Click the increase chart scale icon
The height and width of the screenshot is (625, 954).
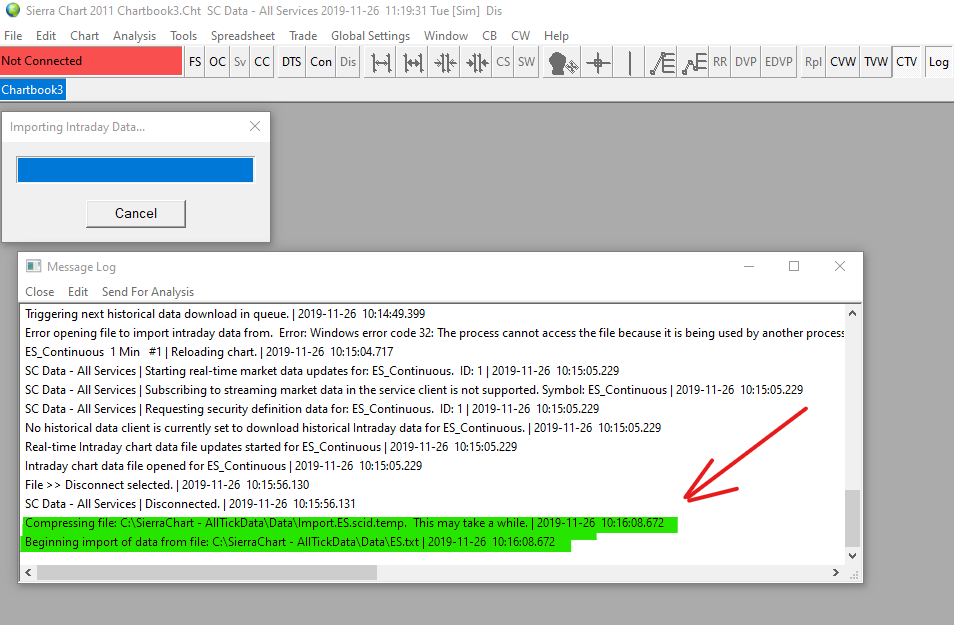(x=445, y=62)
